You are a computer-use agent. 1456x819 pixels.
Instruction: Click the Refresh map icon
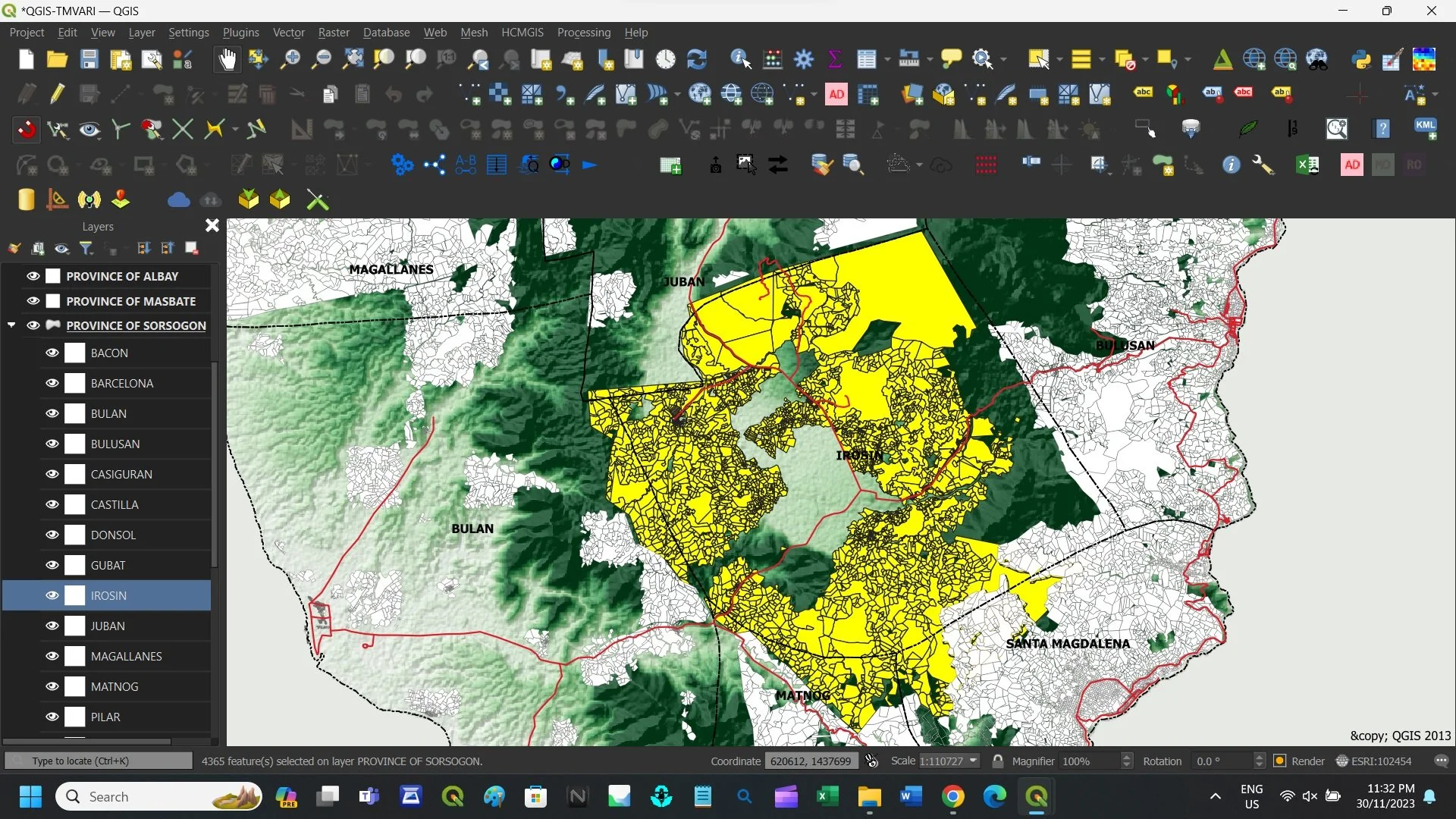696,59
